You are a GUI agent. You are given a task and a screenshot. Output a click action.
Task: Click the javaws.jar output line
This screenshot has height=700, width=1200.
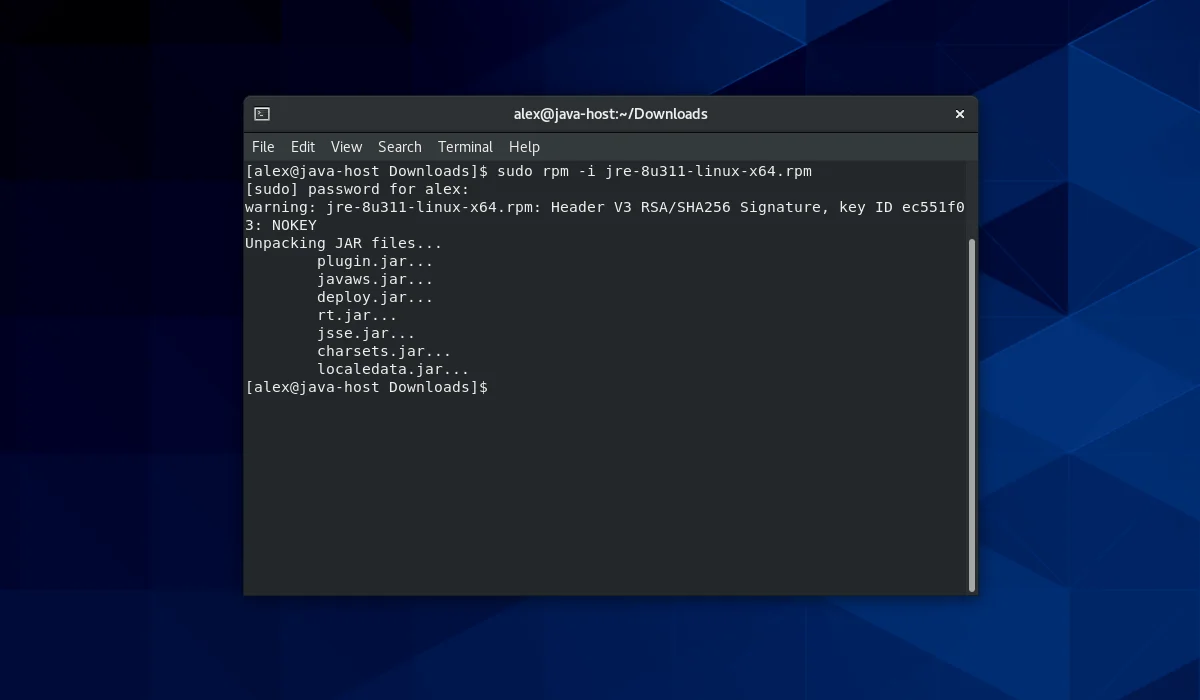pos(375,279)
